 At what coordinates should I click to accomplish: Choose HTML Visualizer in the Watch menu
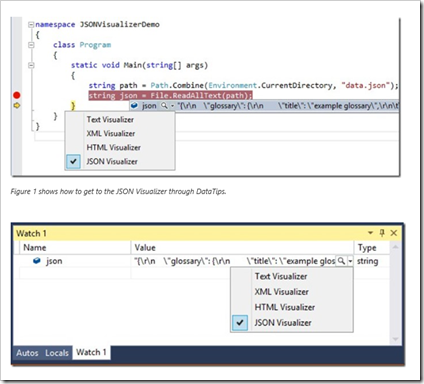click(292, 307)
